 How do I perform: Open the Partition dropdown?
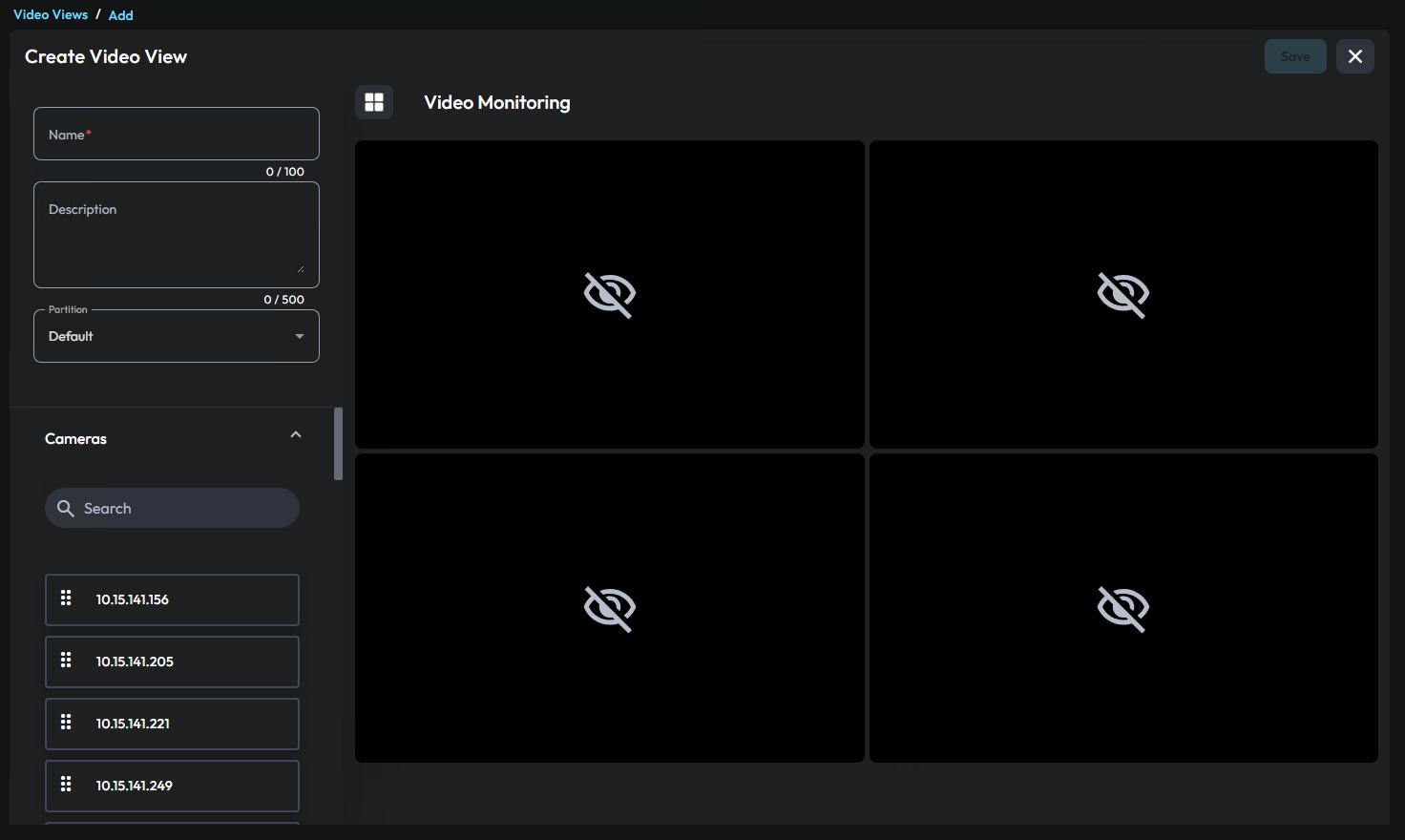[x=297, y=336]
